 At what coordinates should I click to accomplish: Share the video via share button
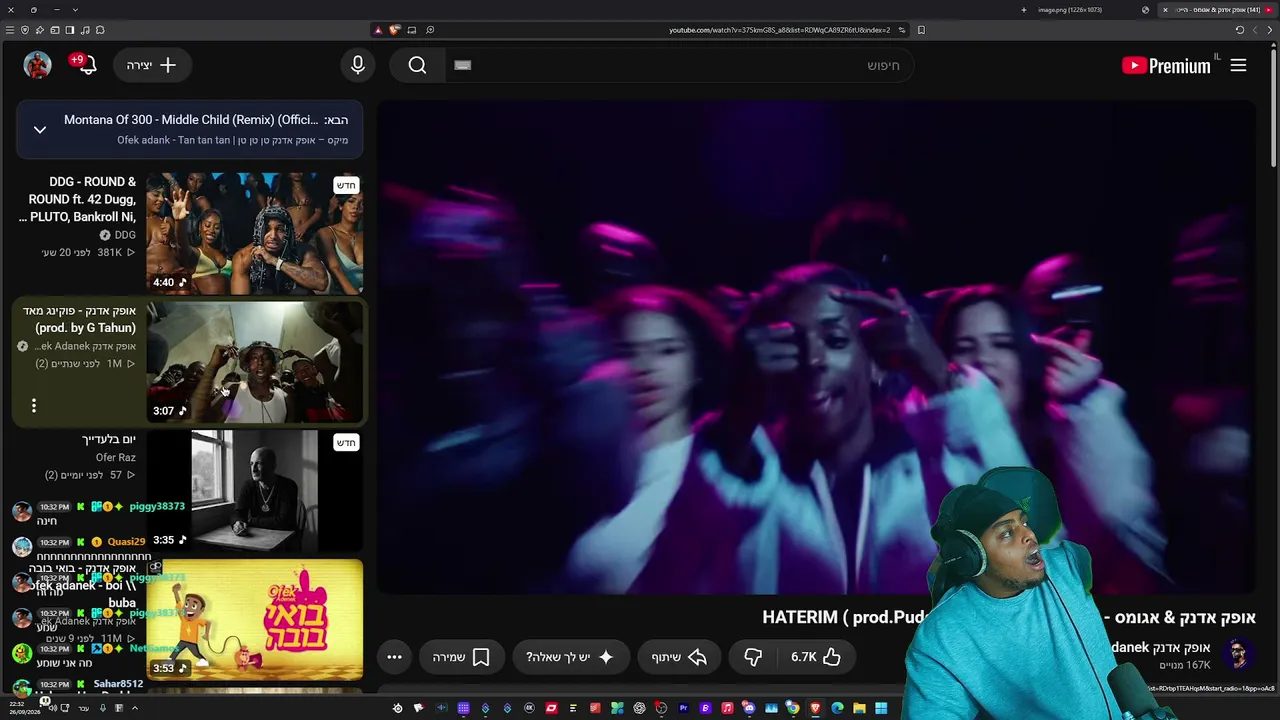click(x=679, y=657)
